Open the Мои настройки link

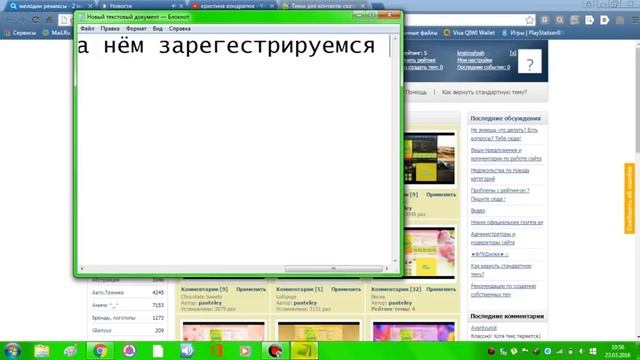pos(474,60)
